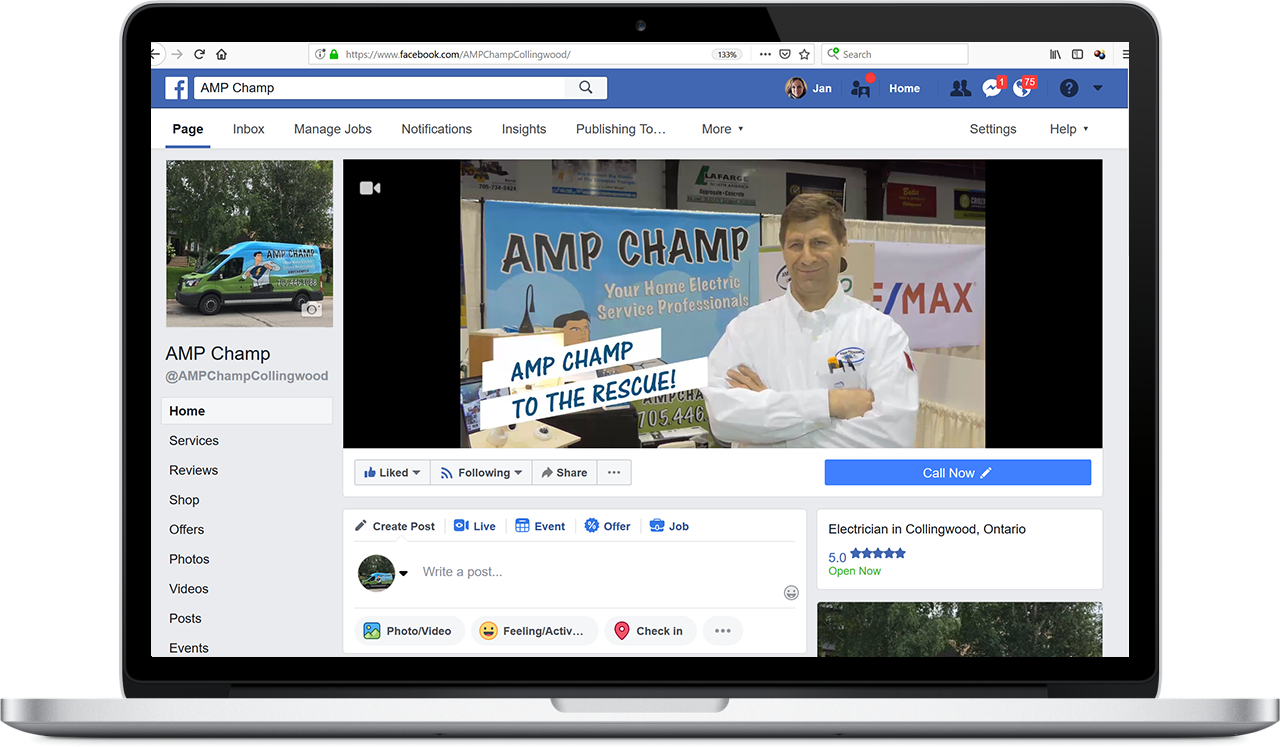Reload the page with the refresh icon
1280x747 pixels.
point(199,54)
